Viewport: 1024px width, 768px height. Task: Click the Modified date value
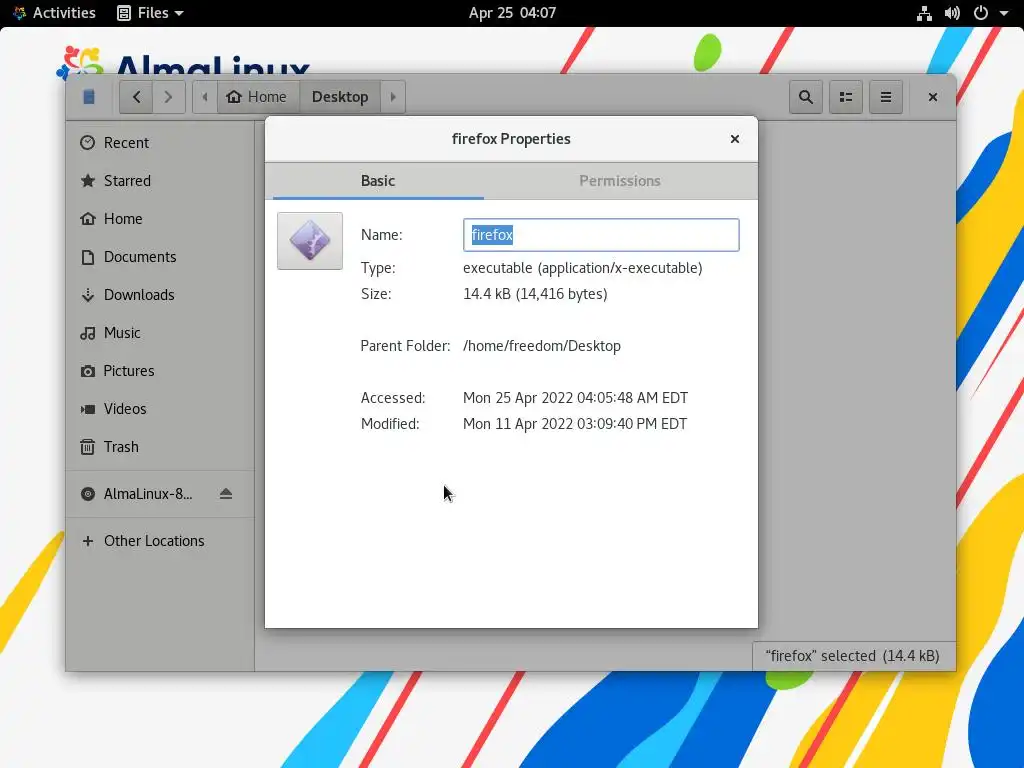pos(575,424)
